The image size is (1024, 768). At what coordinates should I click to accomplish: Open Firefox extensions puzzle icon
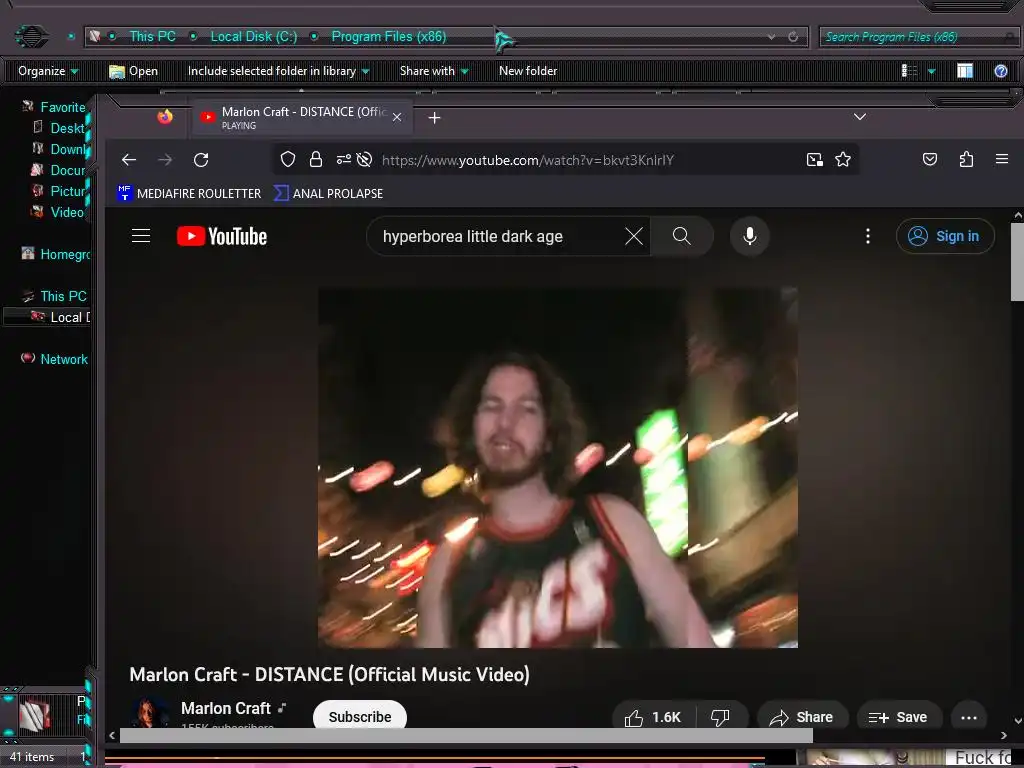pyautogui.click(x=967, y=159)
